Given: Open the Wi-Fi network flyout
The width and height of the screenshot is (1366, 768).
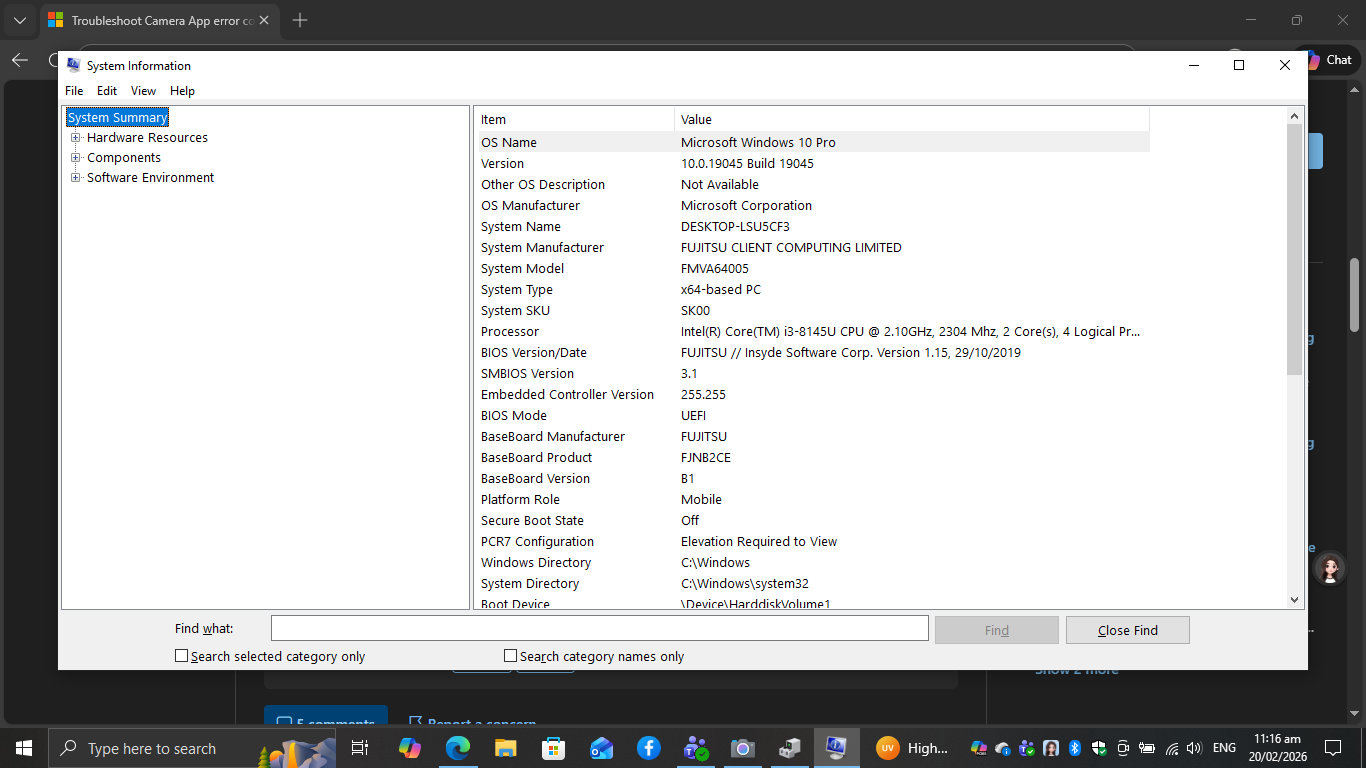Looking at the screenshot, I should (1172, 749).
